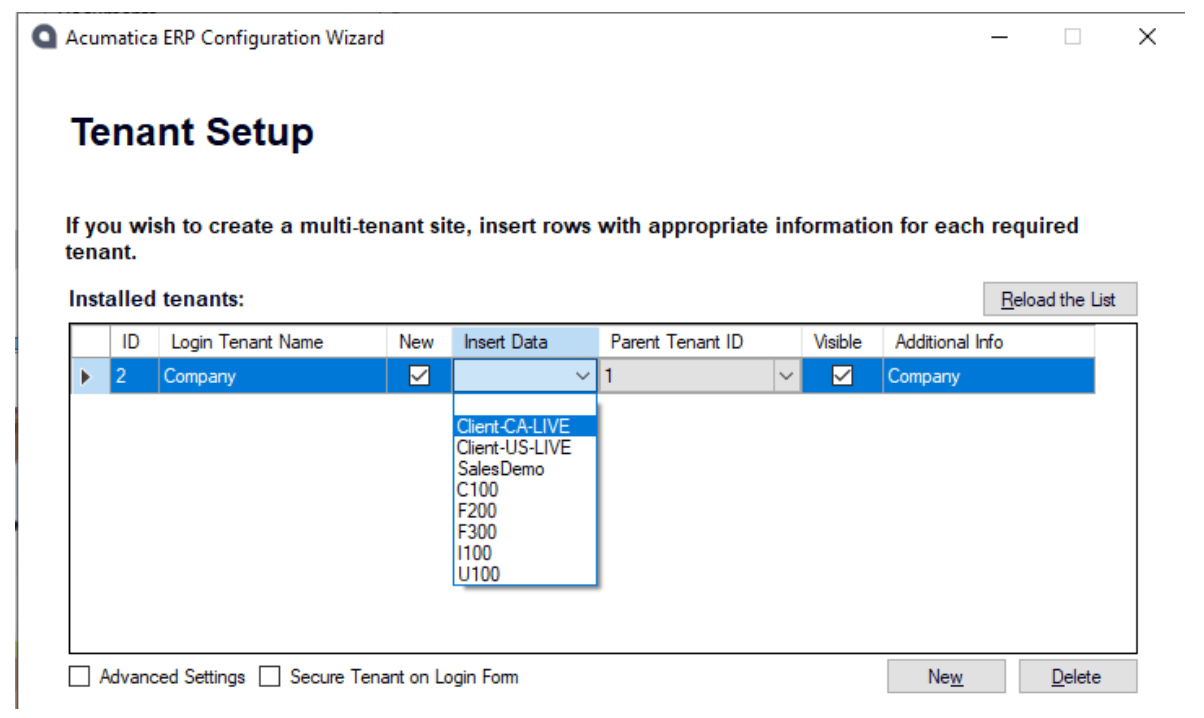Click the Parent Tenant ID column header

(x=700, y=342)
